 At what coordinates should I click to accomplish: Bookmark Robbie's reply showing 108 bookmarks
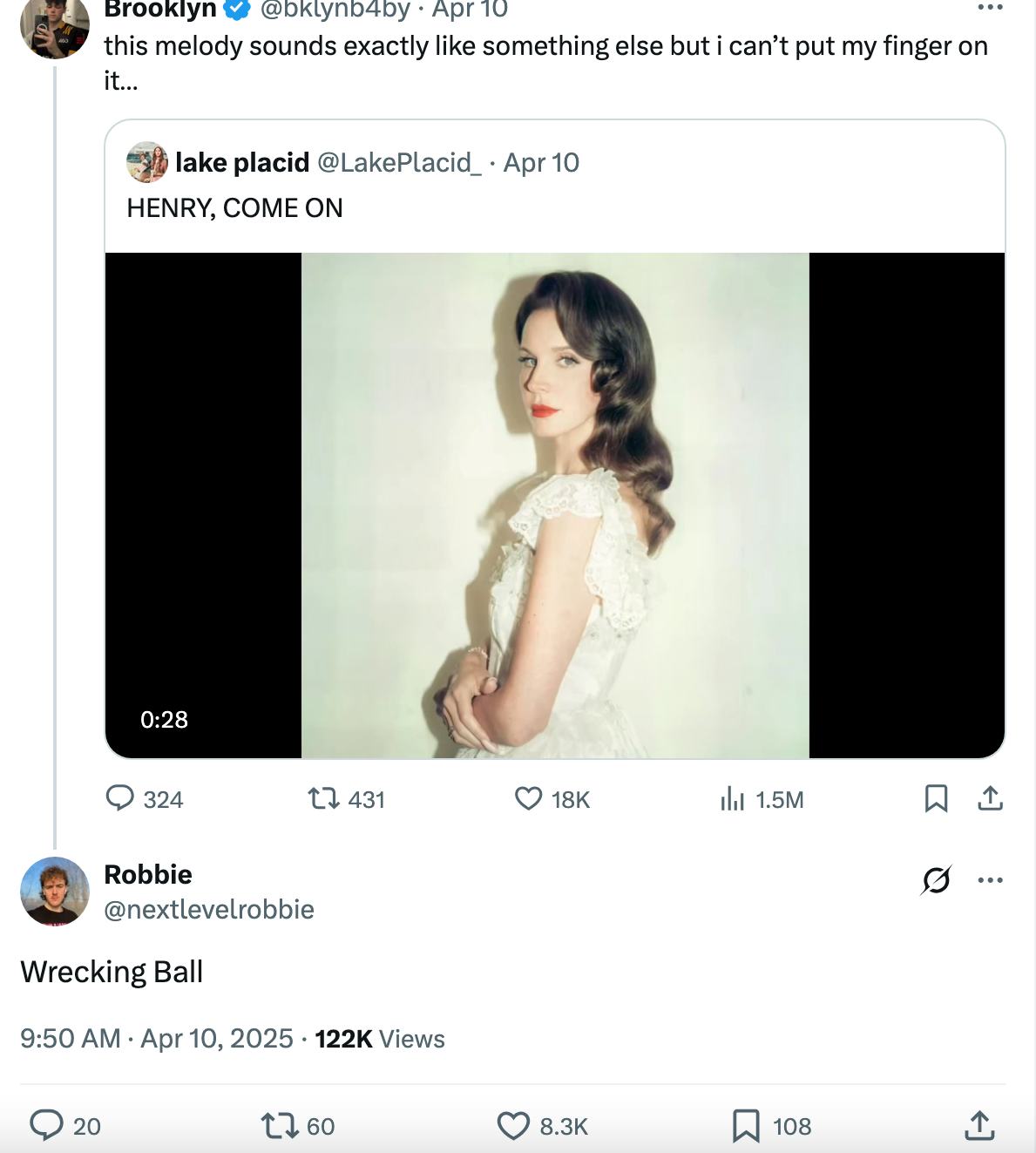pos(747,1126)
